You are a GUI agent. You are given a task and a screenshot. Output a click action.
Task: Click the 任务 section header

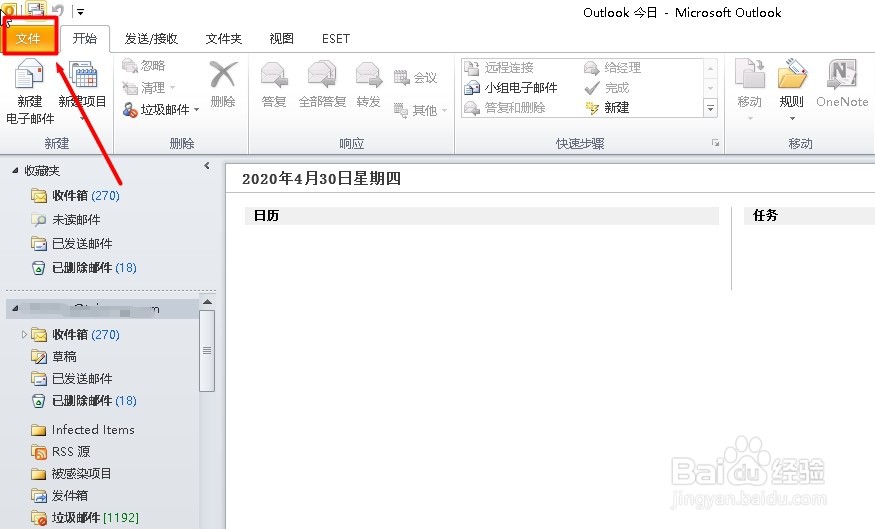point(809,215)
